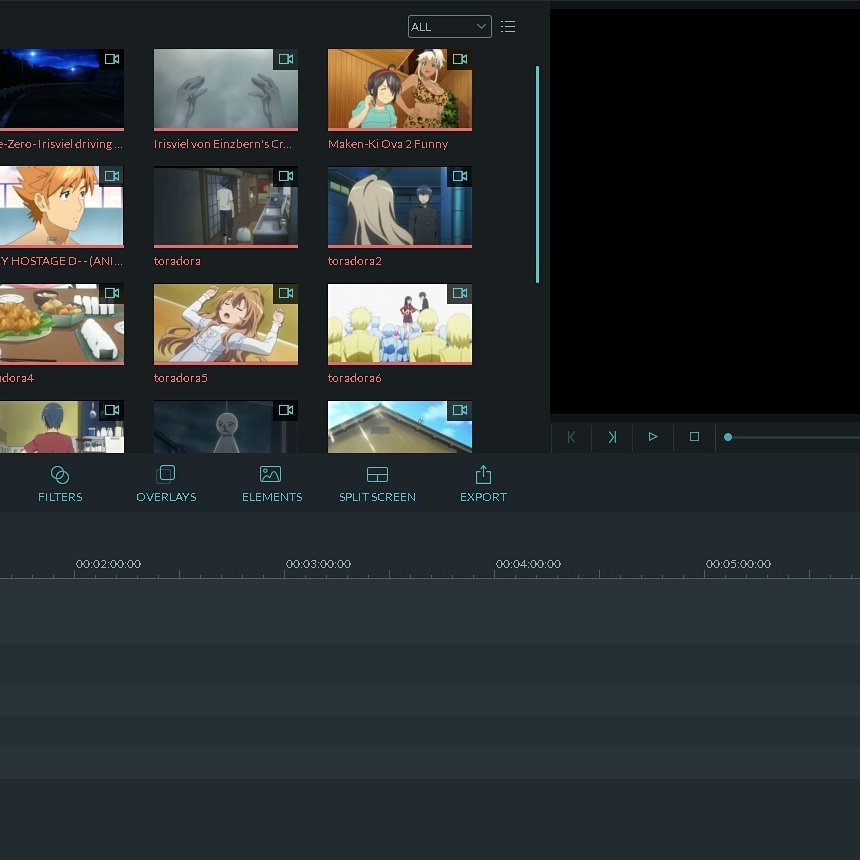Click the 'Maken-Ki Ova 2 Funny' name label
Image resolution: width=860 pixels, height=860 pixels.
tap(388, 144)
